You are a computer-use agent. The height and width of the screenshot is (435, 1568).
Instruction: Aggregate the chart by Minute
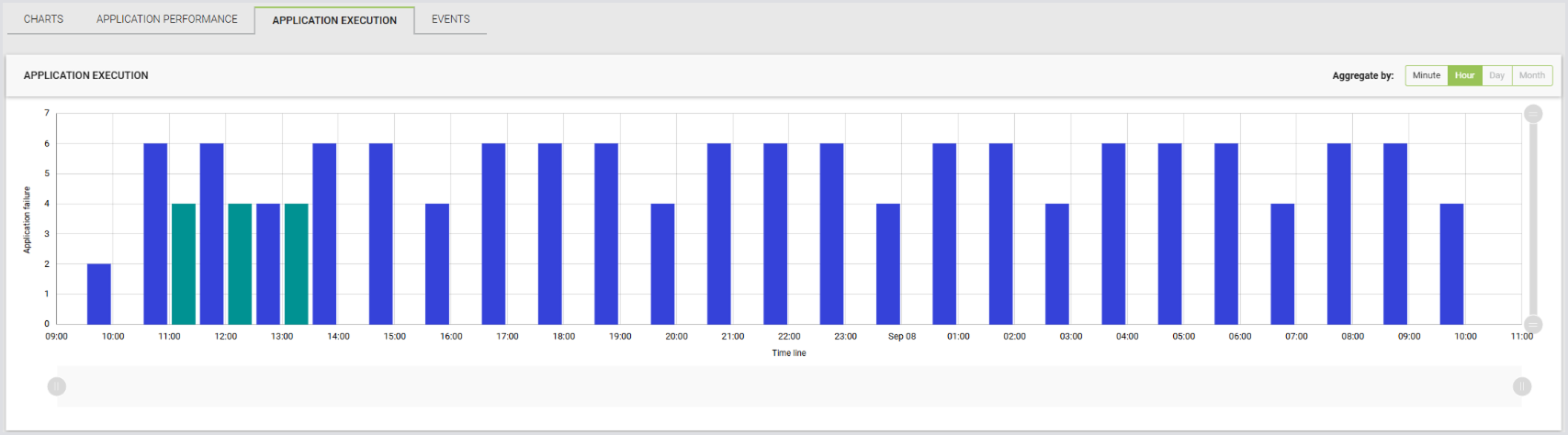[x=1427, y=75]
